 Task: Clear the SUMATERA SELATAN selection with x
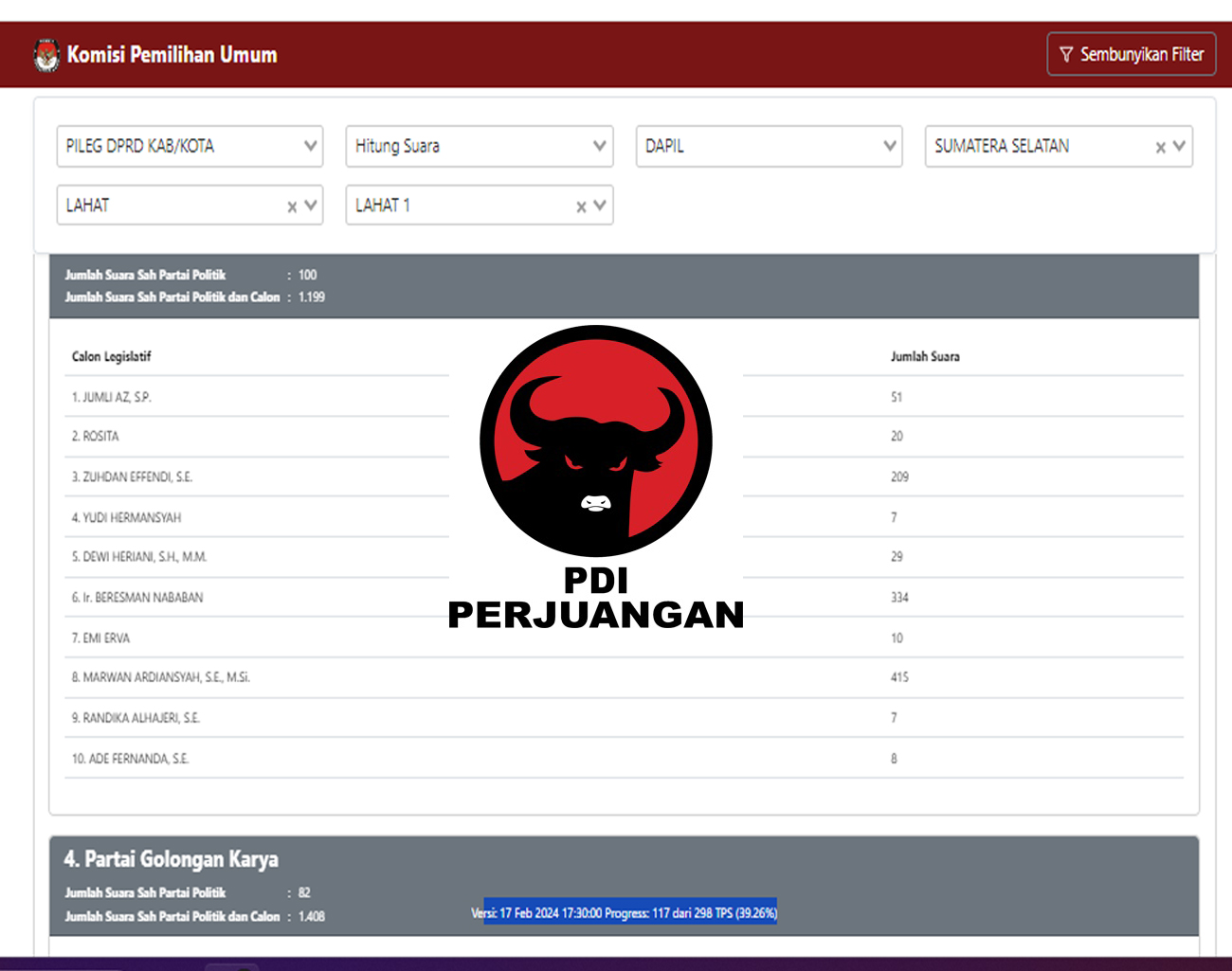1160,148
